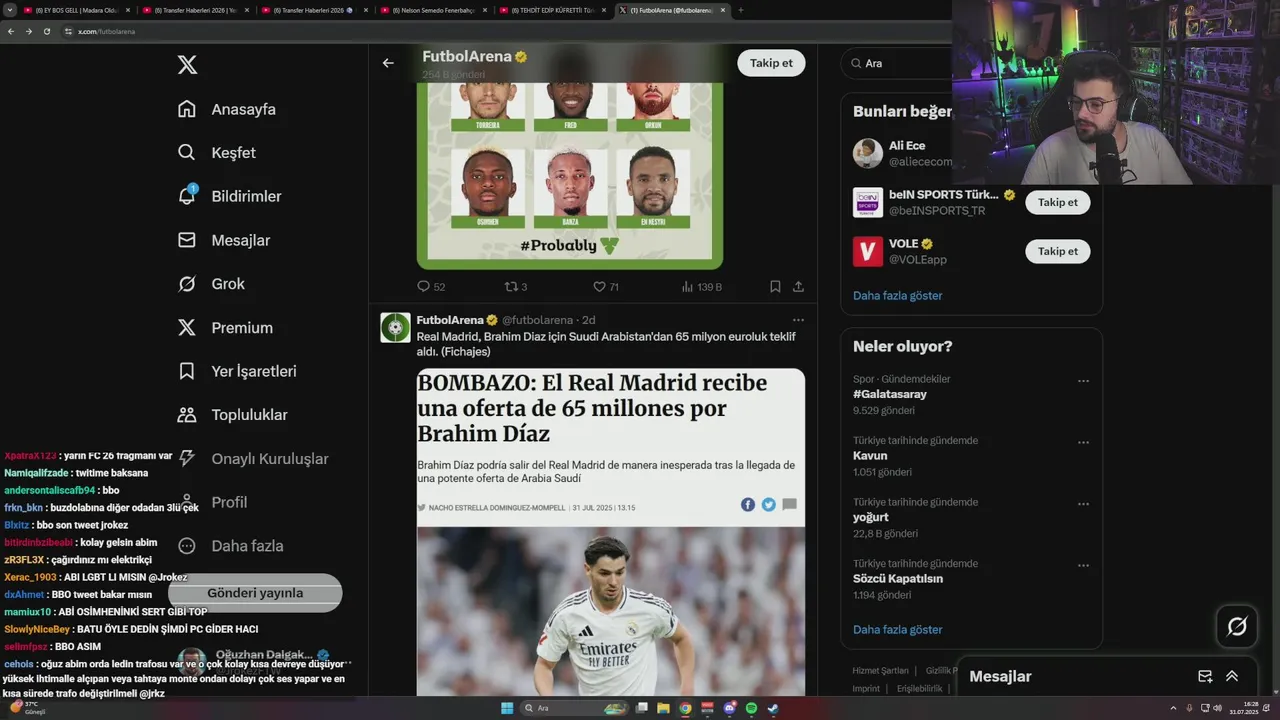Open Spotify from the taskbar
This screenshot has width=1280, height=720.
[751, 708]
